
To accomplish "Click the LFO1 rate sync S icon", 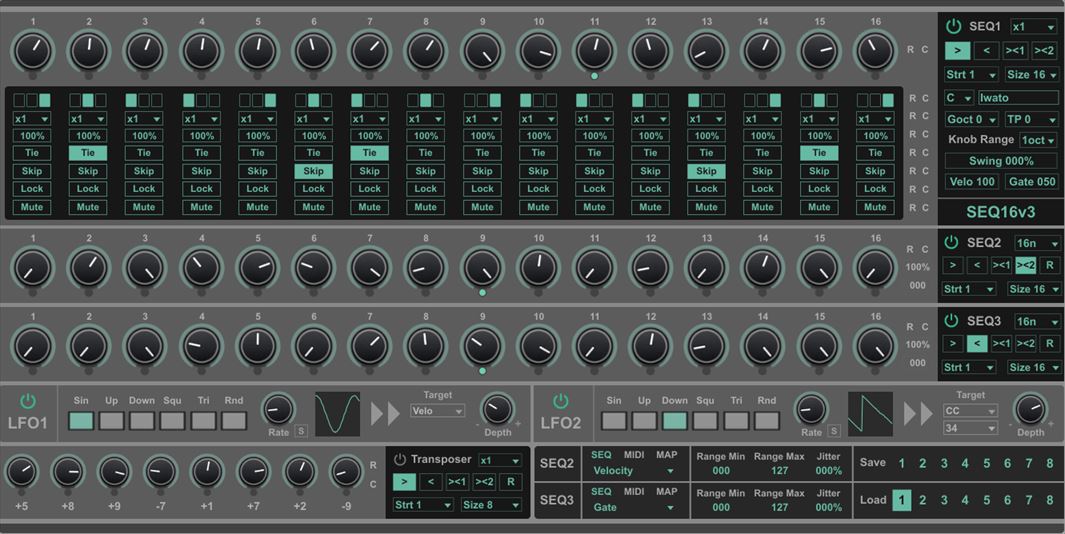I will click(300, 432).
